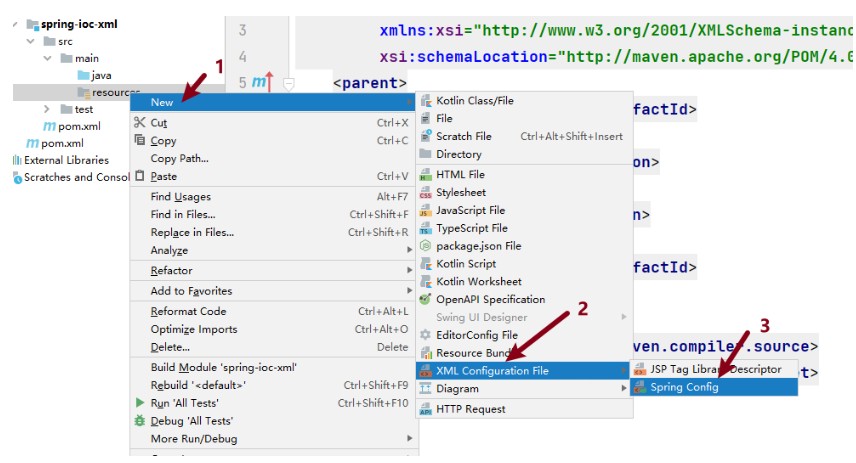Select Reformat Code
The image size is (856, 463).
(x=272, y=311)
